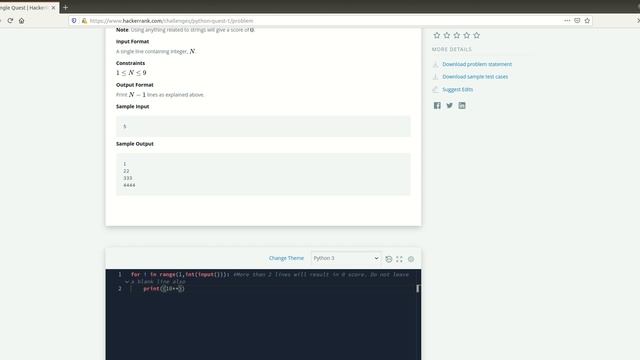Rate the challenge four stars
Viewport: 640px width, 360px height.
pos(467,36)
